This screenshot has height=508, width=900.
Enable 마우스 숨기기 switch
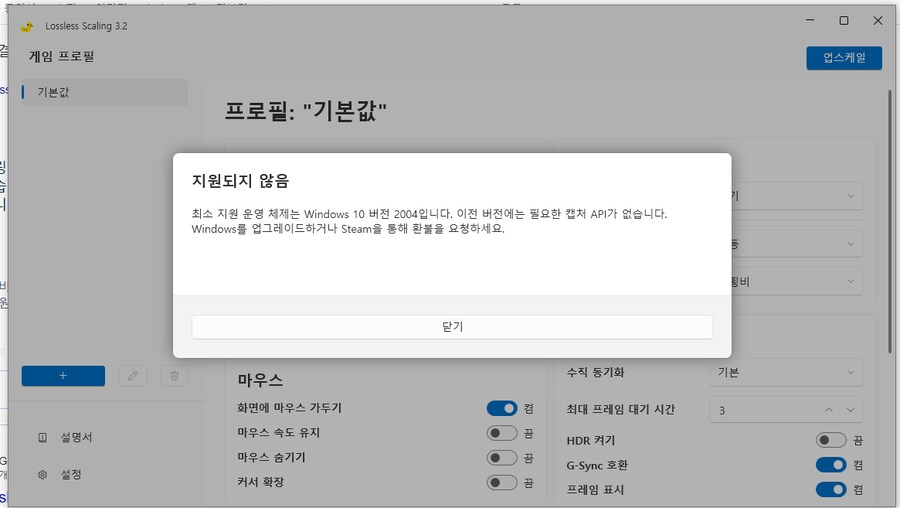502,457
